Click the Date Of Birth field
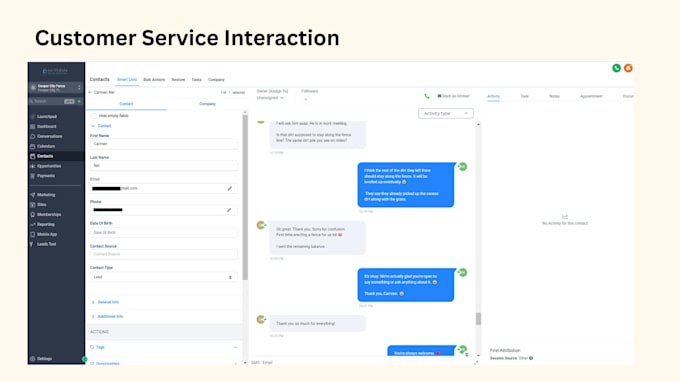The height and width of the screenshot is (382, 680). (164, 233)
